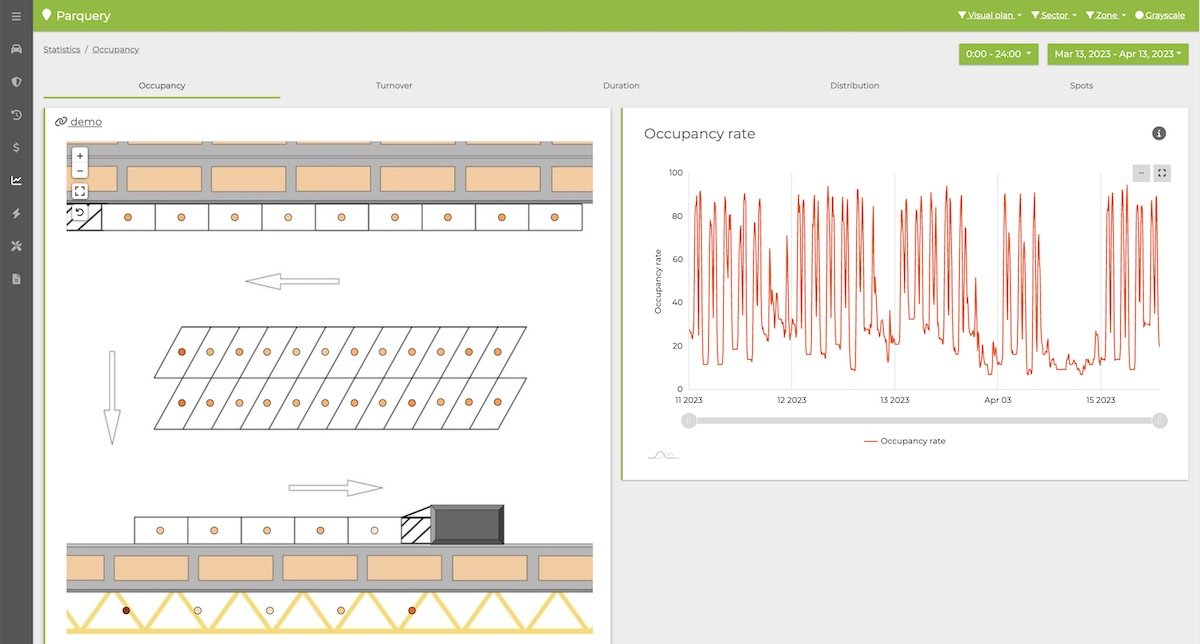Click the lightning bolt sidebar icon
The image size is (1200, 644).
(16, 213)
